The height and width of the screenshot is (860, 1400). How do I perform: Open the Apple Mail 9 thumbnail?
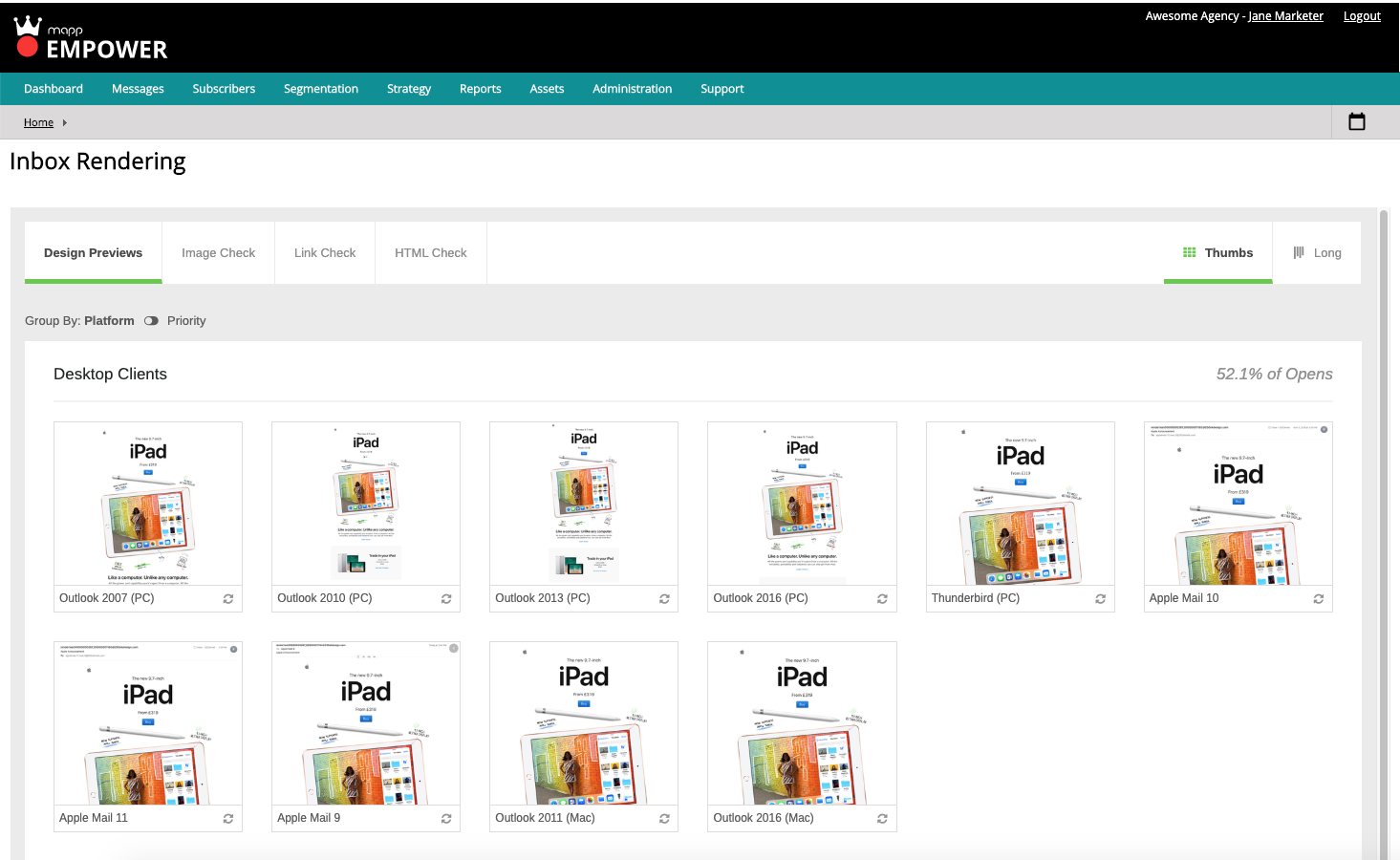point(366,723)
